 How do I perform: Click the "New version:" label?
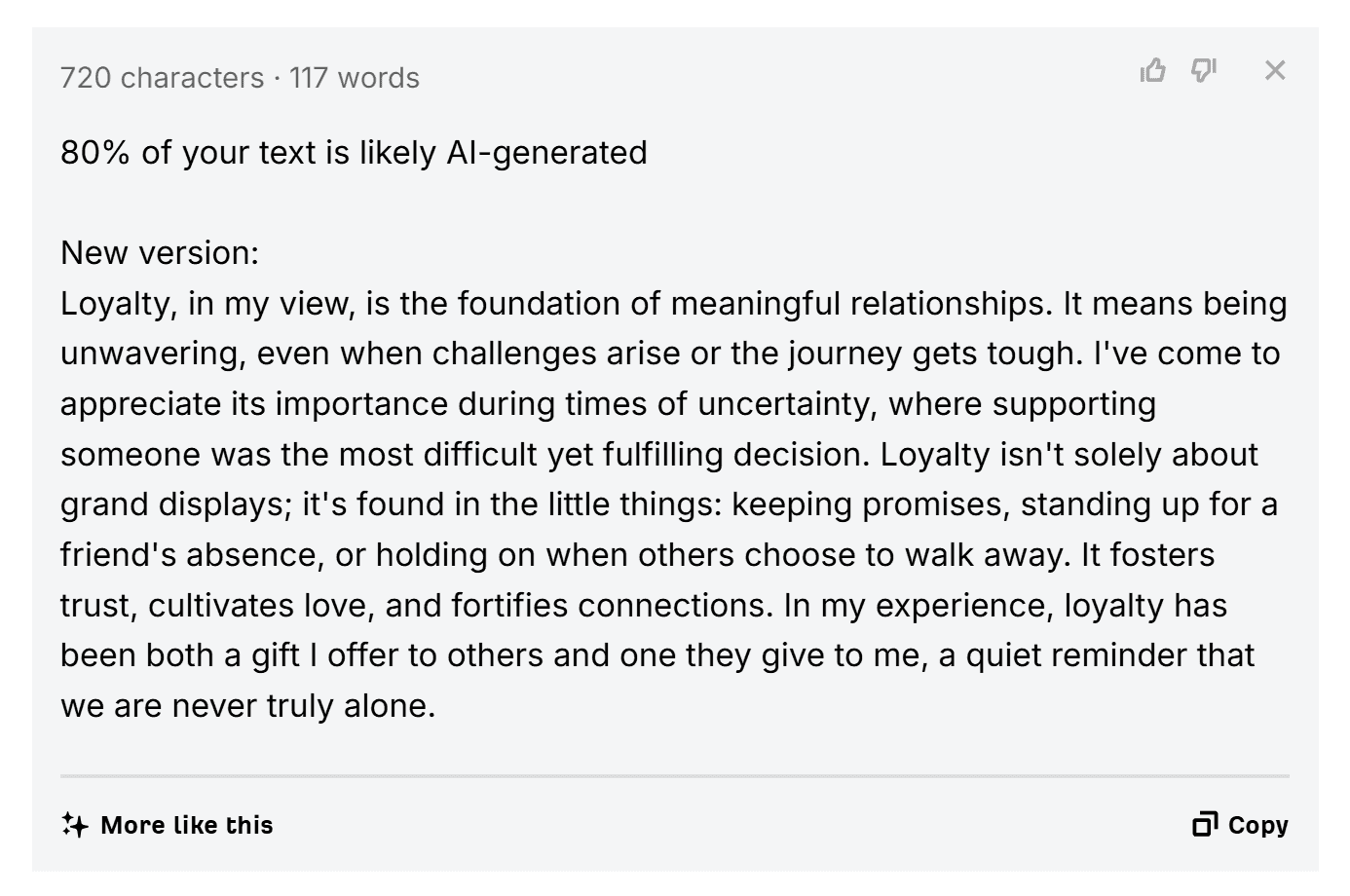[160, 253]
